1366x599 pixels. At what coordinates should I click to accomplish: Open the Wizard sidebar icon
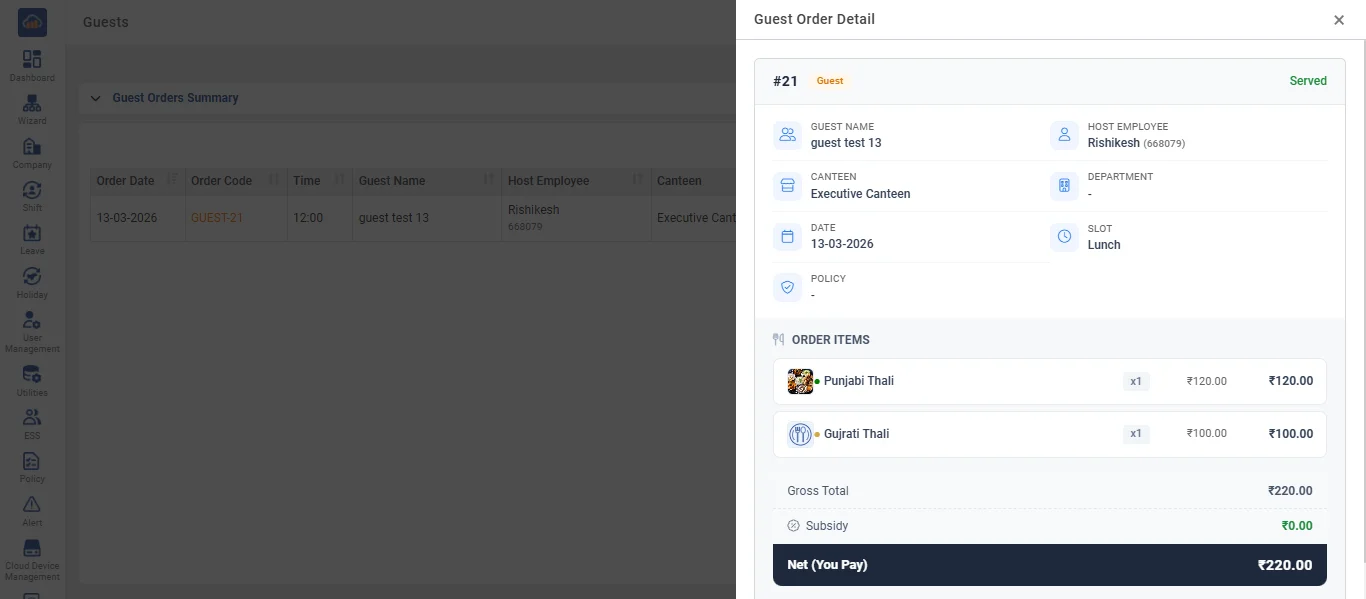tap(32, 109)
